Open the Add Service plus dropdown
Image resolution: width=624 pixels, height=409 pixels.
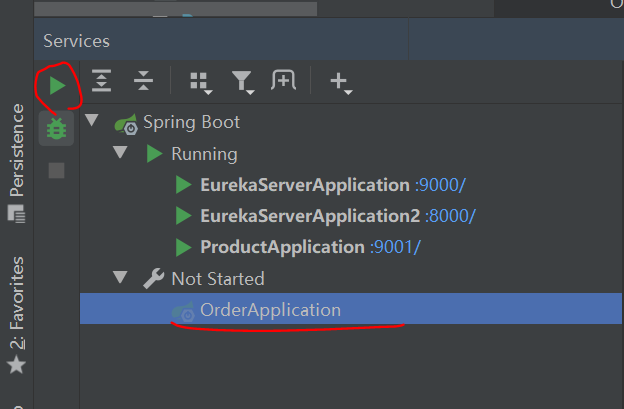click(x=341, y=83)
